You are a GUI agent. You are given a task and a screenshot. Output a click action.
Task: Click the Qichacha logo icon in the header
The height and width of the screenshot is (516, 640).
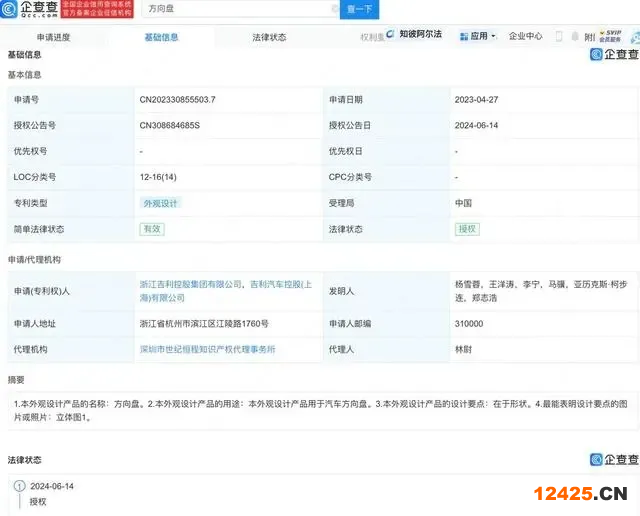pos(9,9)
